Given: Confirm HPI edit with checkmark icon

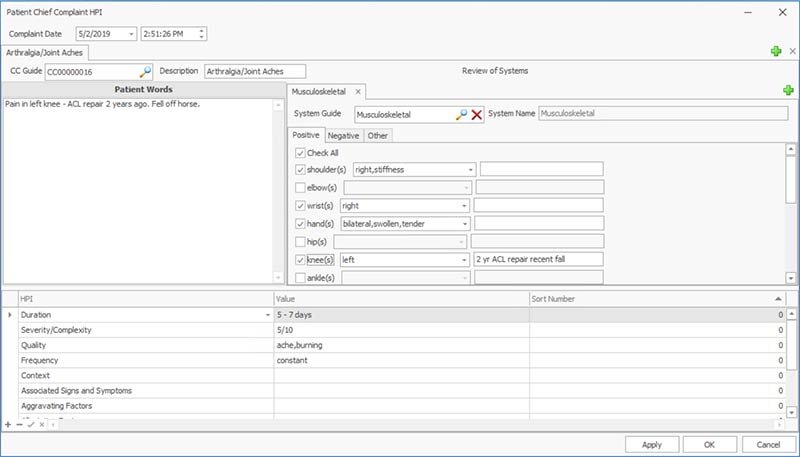Looking at the screenshot, I should [31, 425].
